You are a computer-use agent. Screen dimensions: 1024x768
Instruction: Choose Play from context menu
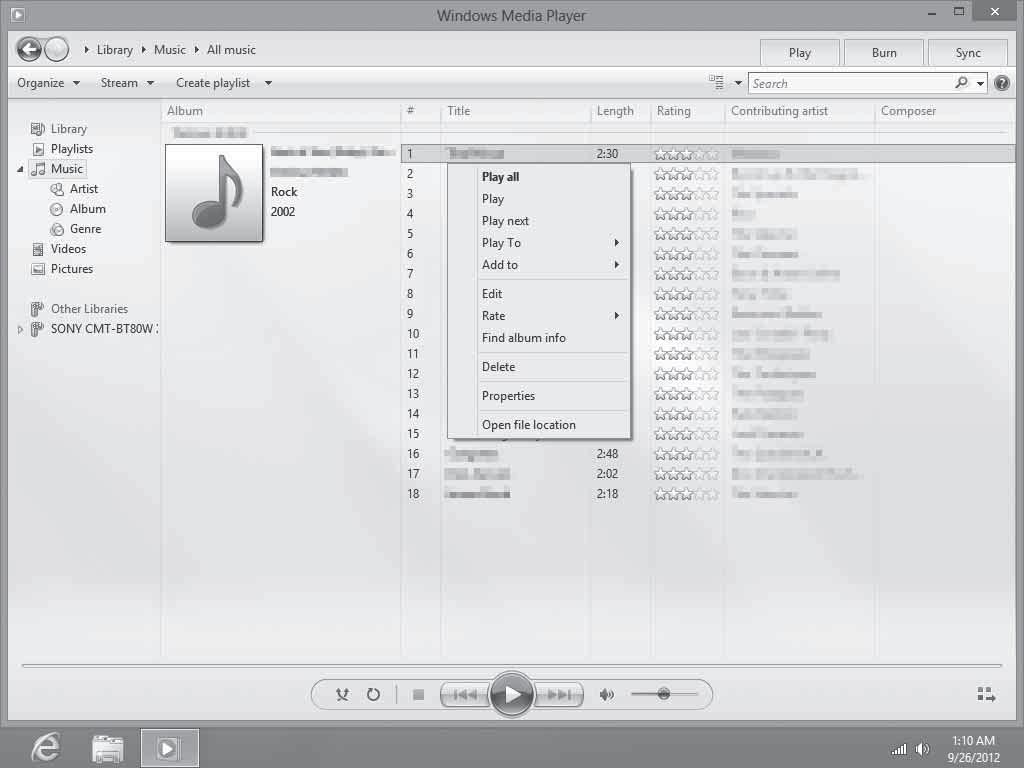pyautogui.click(x=539, y=199)
